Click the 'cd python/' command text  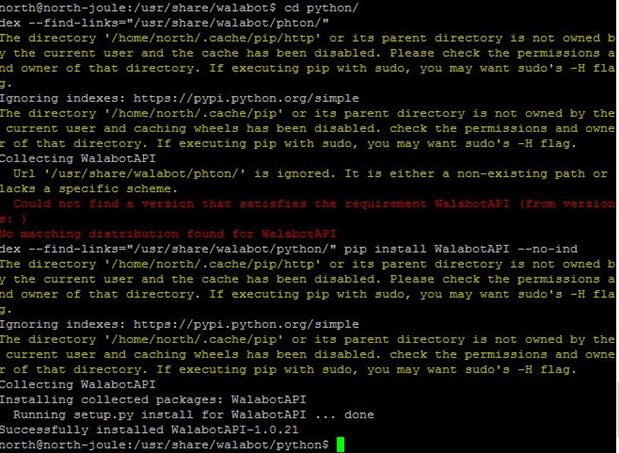coord(321,8)
